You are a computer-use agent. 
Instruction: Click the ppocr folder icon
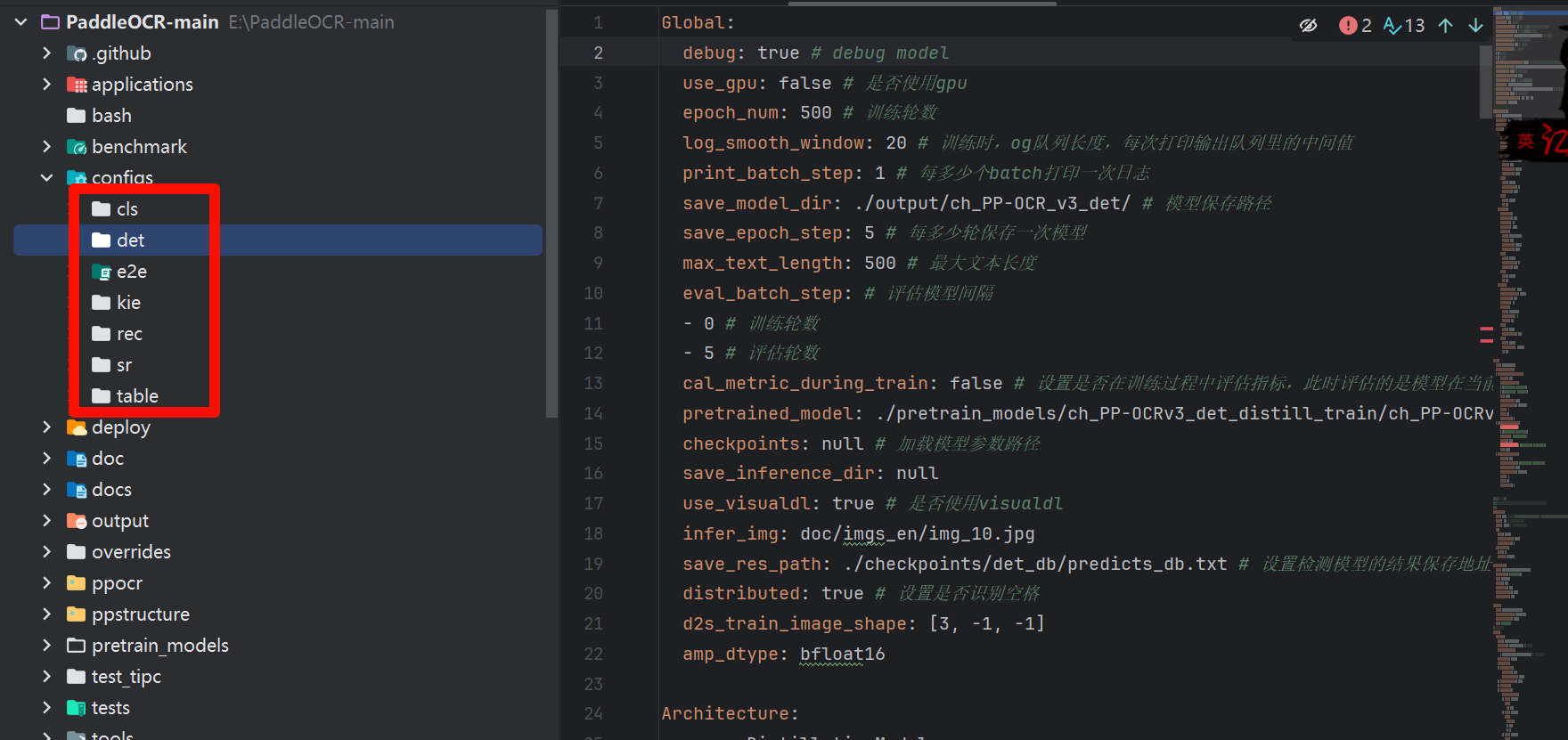click(x=77, y=583)
